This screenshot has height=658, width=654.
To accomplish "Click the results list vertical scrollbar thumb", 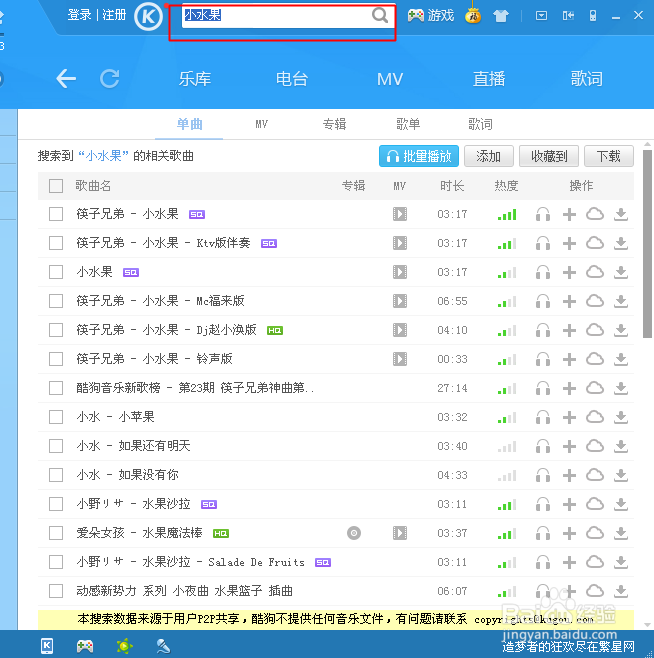I will click(647, 244).
